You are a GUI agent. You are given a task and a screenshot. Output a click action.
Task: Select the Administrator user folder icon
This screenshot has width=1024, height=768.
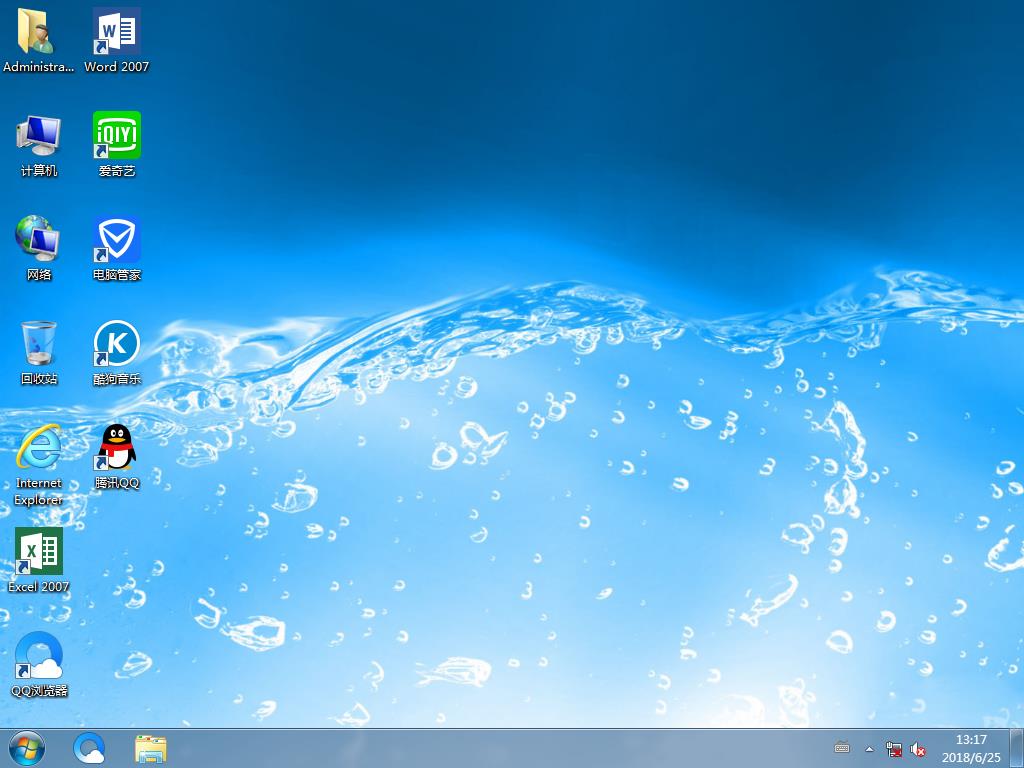(x=38, y=33)
